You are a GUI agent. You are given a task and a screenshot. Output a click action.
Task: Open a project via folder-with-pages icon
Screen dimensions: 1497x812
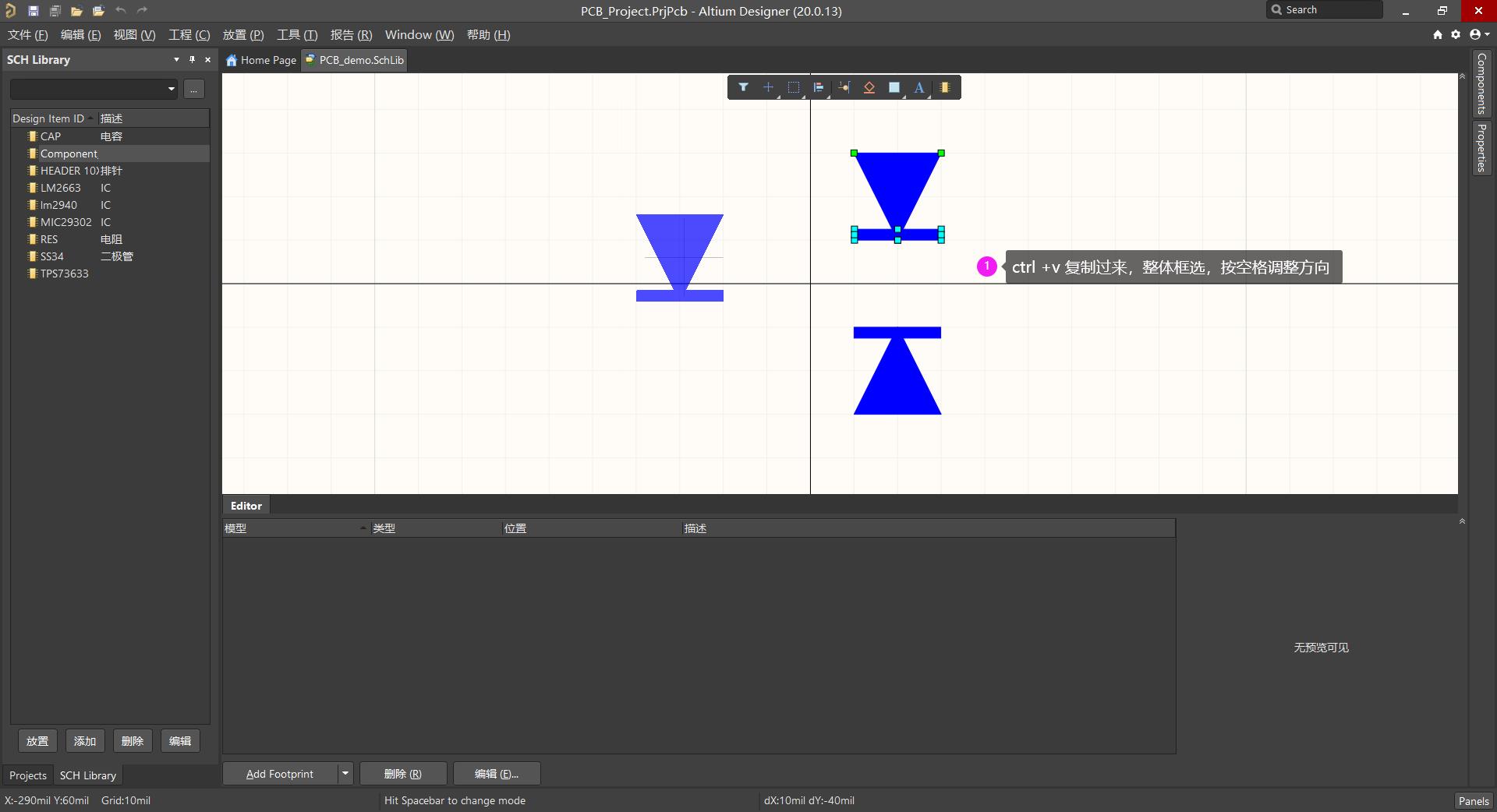[x=98, y=11]
